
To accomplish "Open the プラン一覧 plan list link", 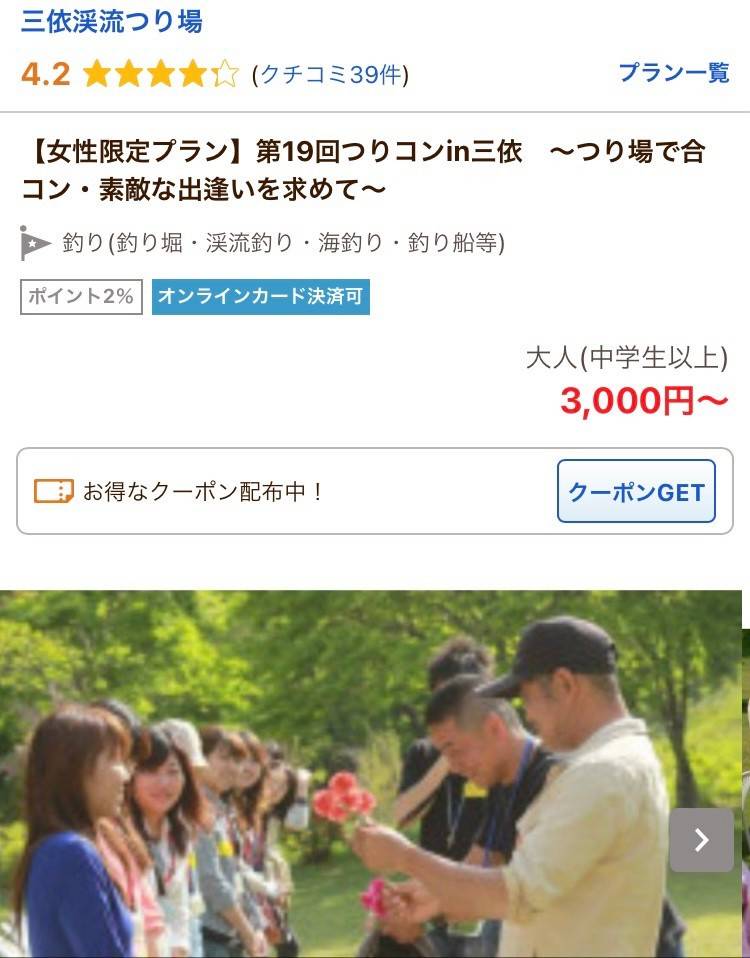I will tap(674, 73).
